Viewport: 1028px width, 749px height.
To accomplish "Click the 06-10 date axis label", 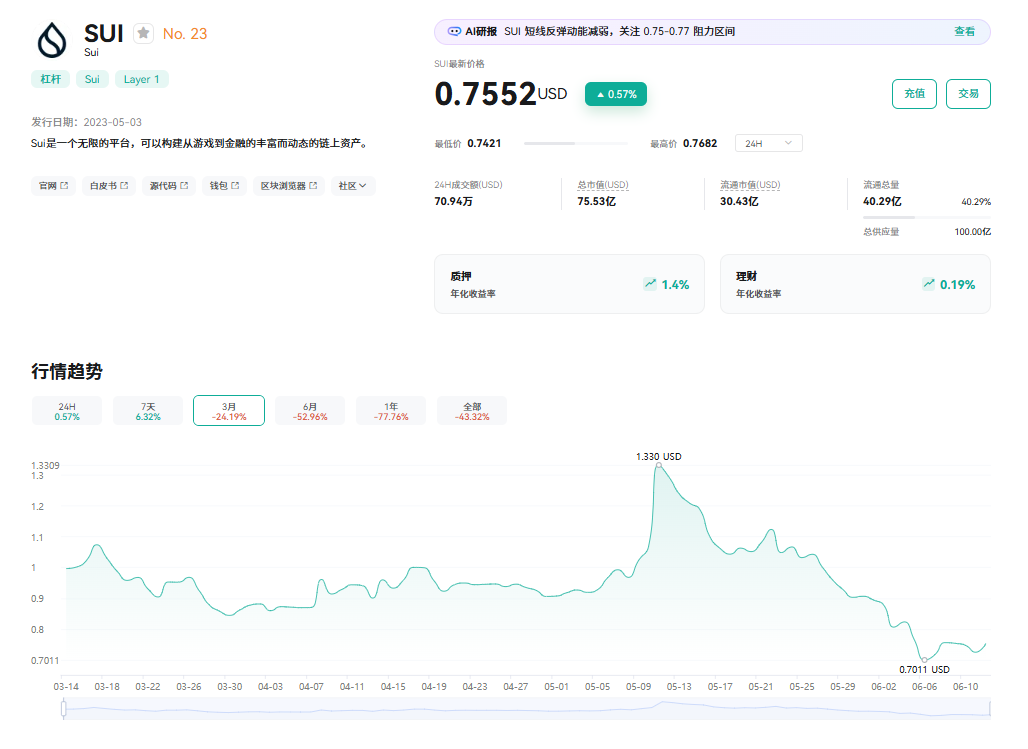I will click(965, 687).
